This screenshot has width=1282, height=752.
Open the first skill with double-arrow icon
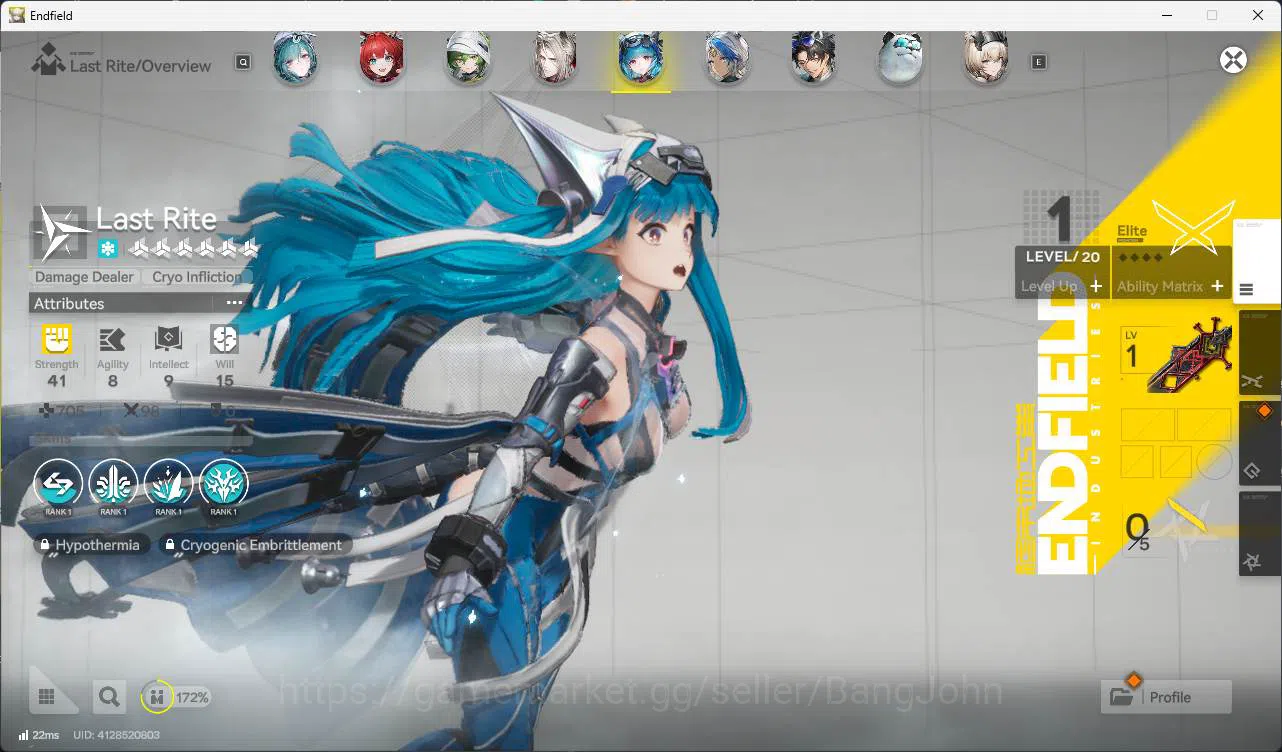tap(58, 484)
